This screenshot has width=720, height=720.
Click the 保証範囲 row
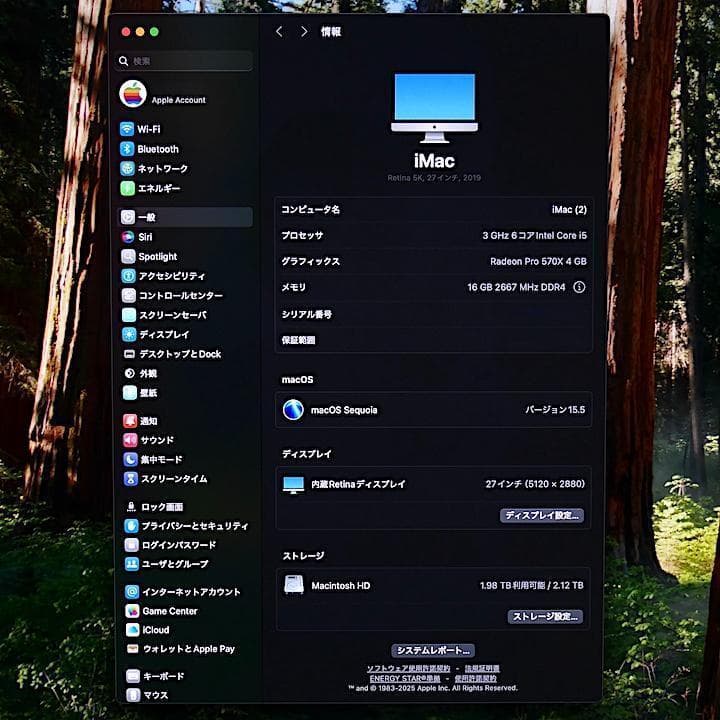[433, 340]
